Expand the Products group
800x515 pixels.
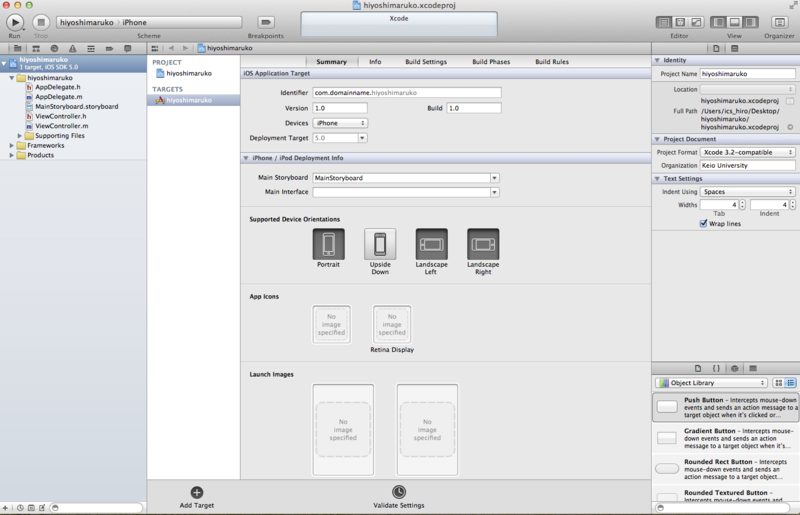pos(12,155)
